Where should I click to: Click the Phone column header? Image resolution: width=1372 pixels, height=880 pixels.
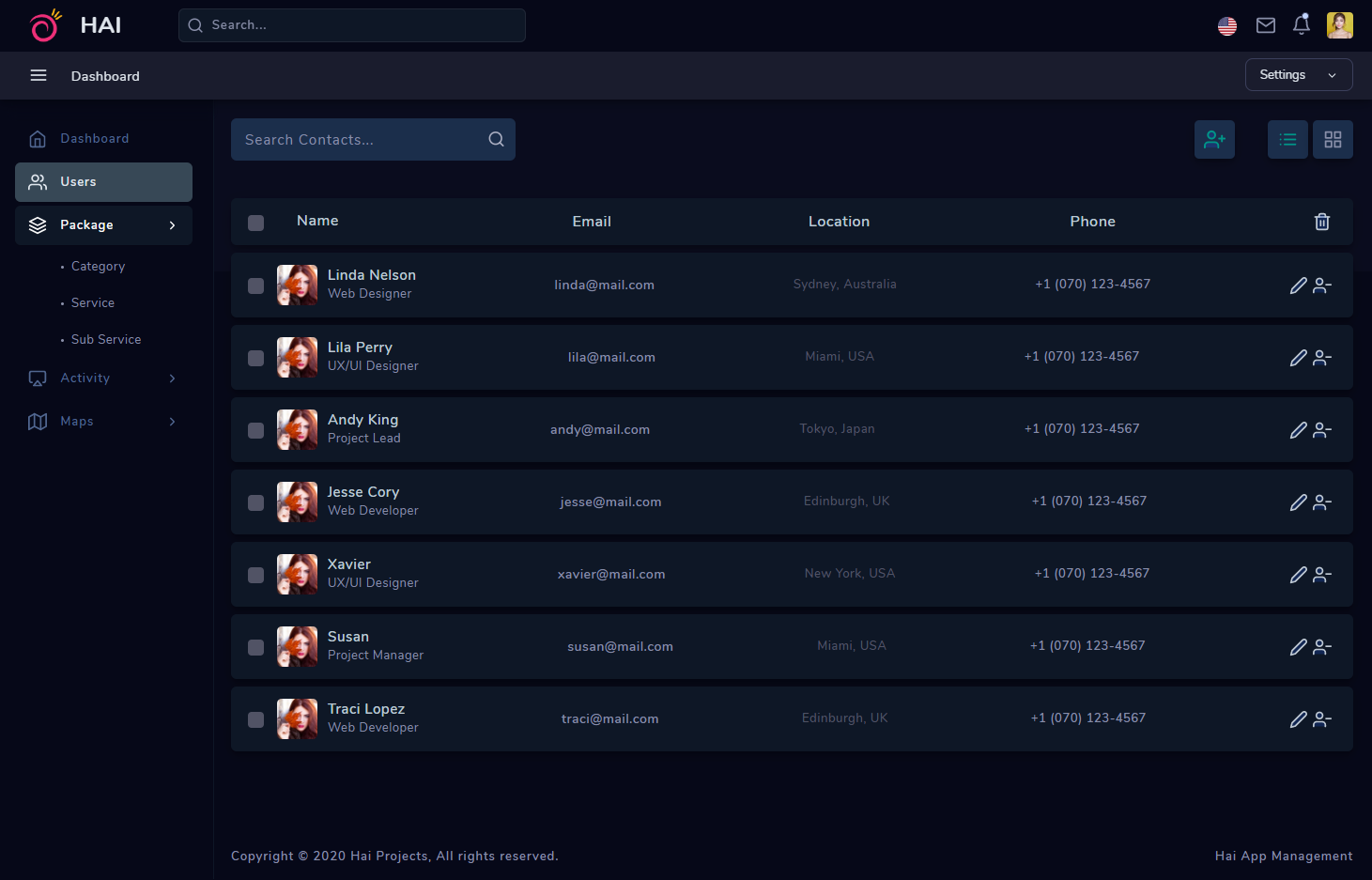1092,222
